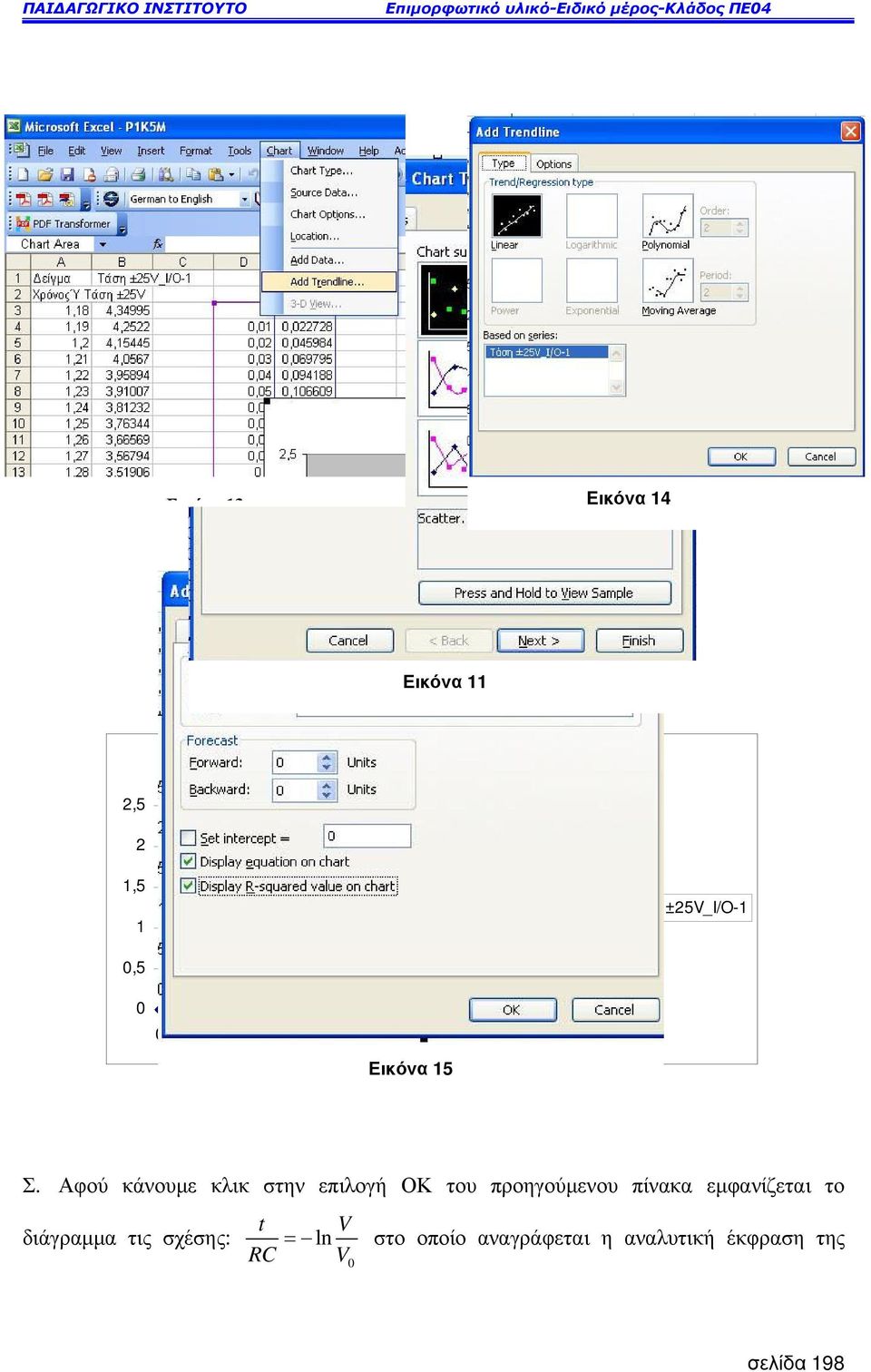This screenshot has width=871, height=1372.
Task: Close the Add Trendline dialog
Action: coord(850,132)
